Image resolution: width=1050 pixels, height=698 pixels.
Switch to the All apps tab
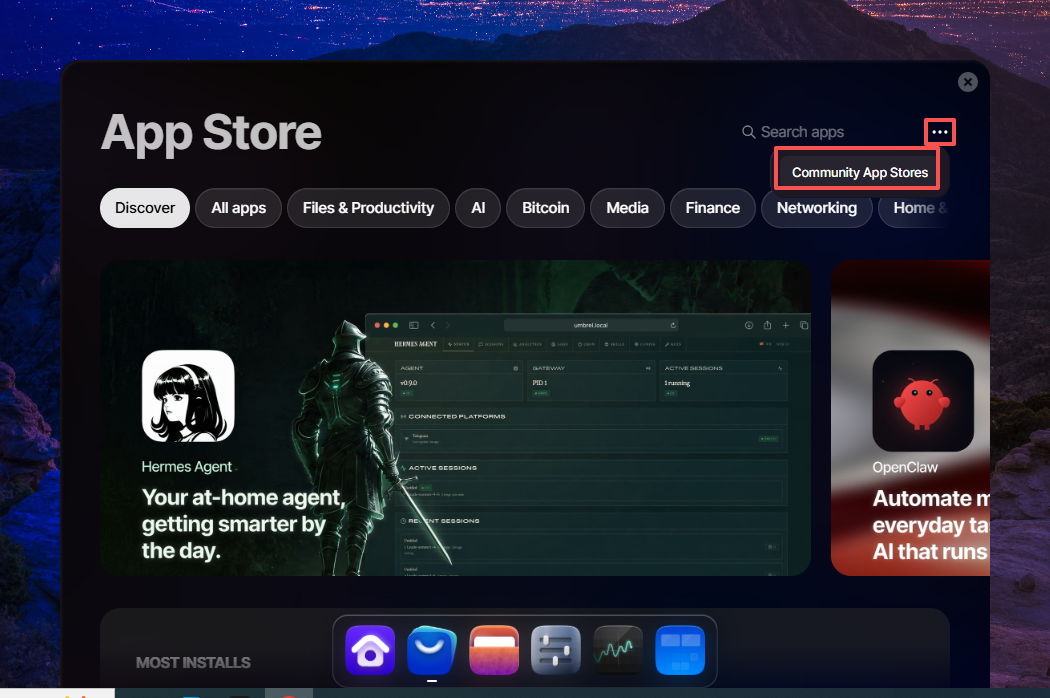click(x=238, y=208)
